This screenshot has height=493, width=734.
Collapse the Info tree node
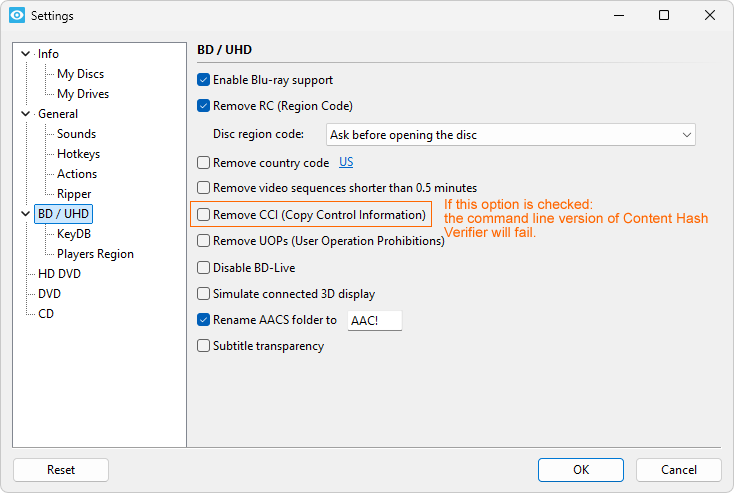(25, 54)
